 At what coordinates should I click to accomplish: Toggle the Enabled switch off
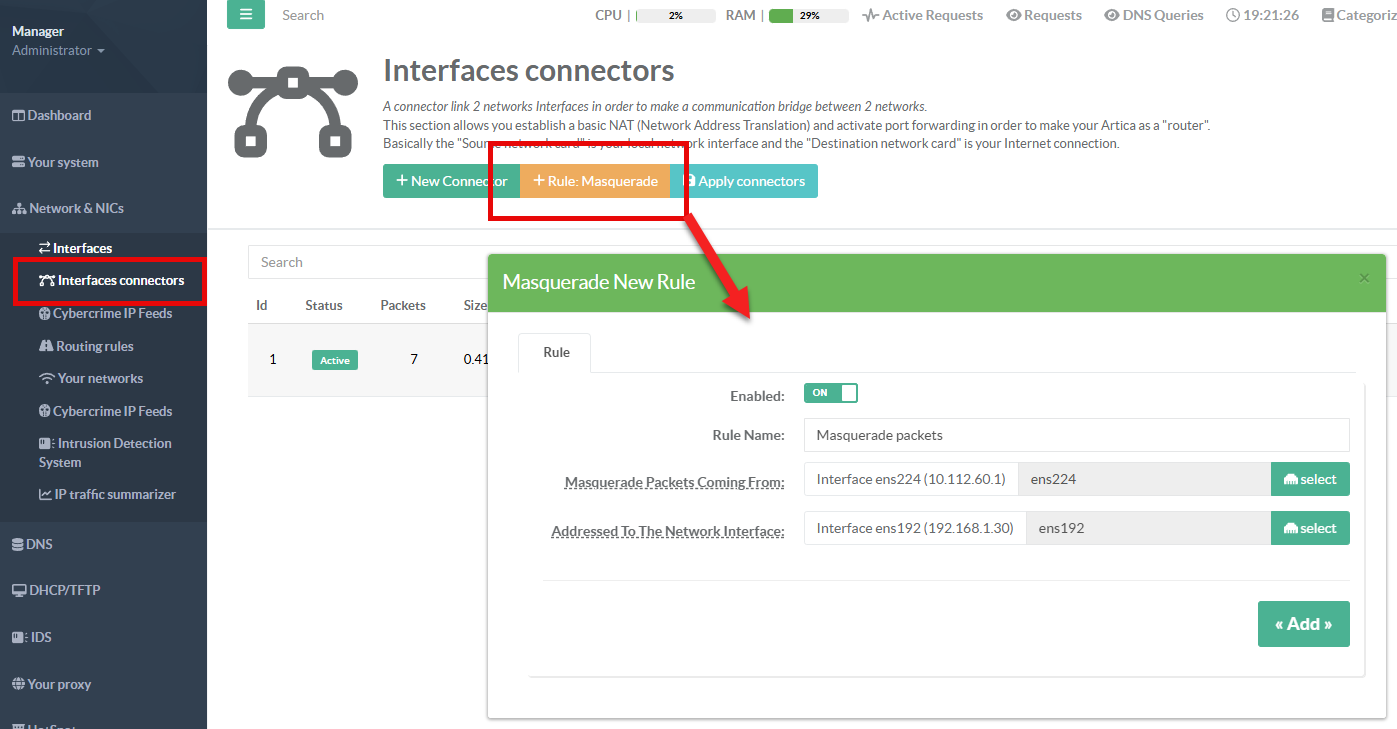click(830, 393)
